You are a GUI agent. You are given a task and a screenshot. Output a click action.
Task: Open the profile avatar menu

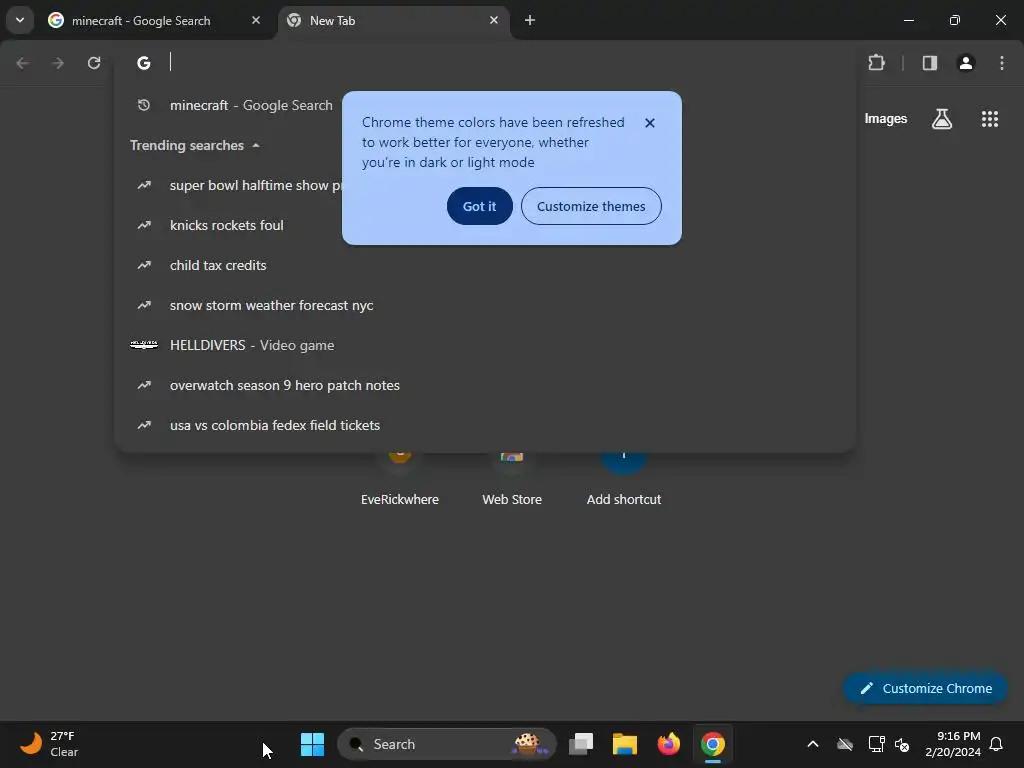point(966,63)
